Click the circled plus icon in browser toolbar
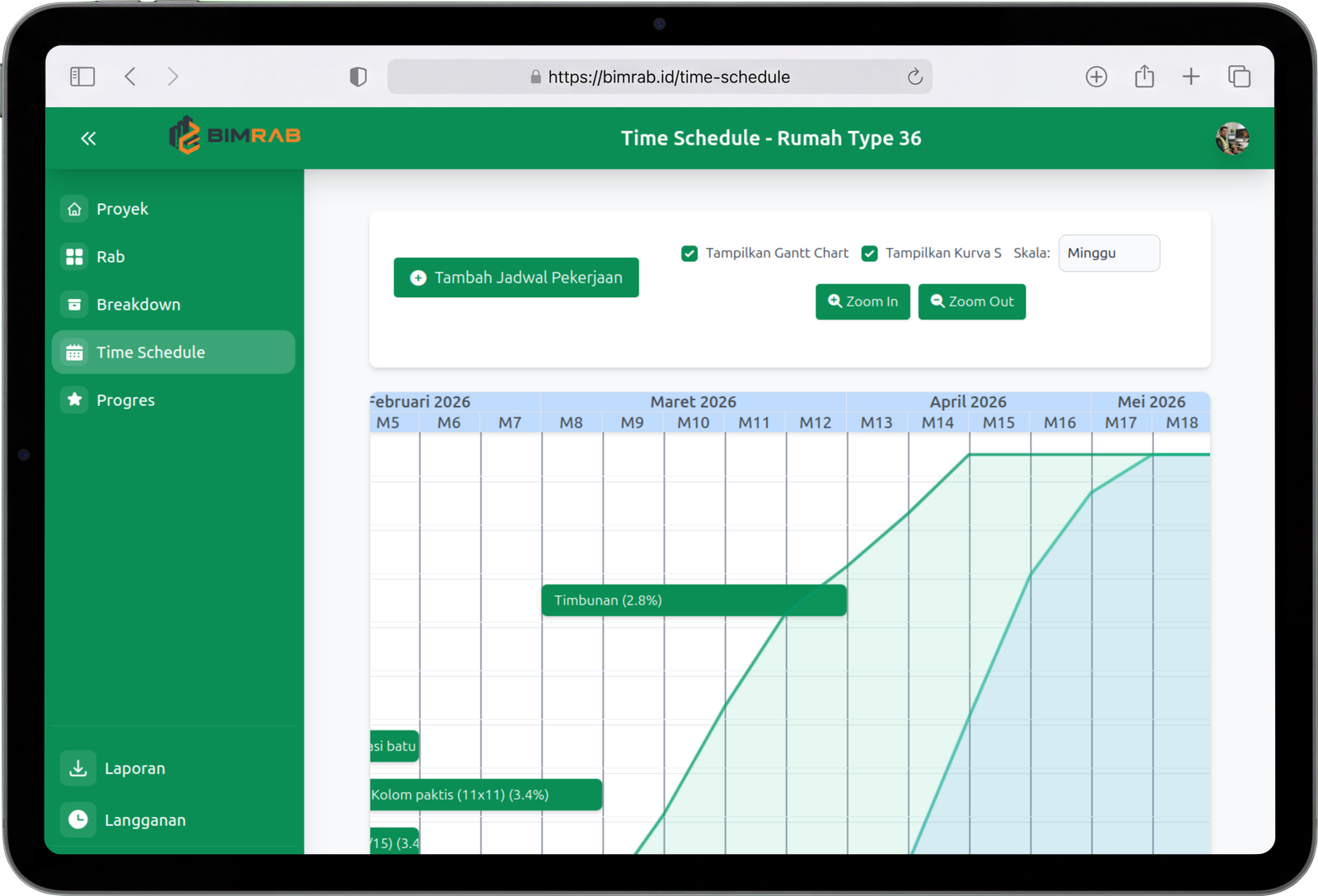1318x896 pixels. coord(1096,77)
